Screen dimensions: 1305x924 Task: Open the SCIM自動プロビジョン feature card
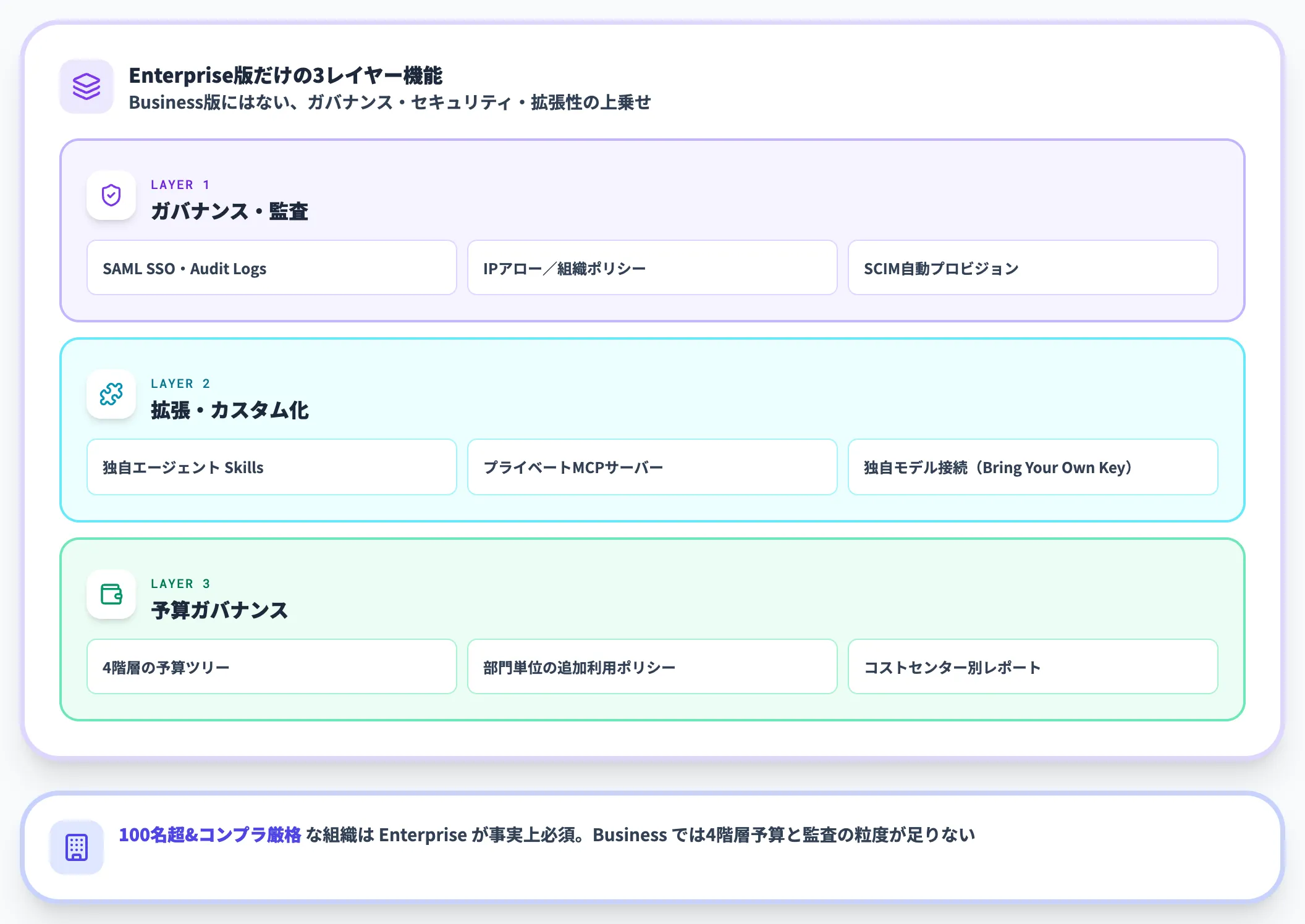(x=1033, y=268)
